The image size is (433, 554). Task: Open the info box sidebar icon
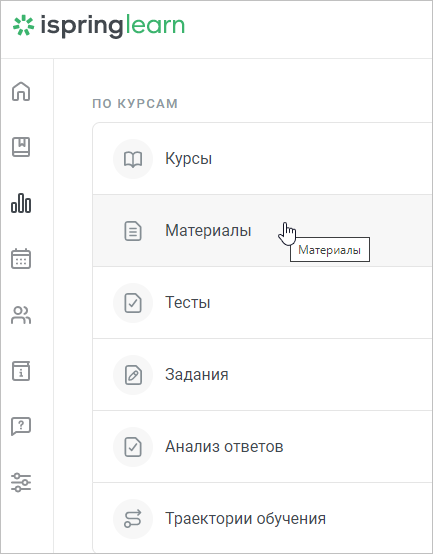pyautogui.click(x=21, y=371)
